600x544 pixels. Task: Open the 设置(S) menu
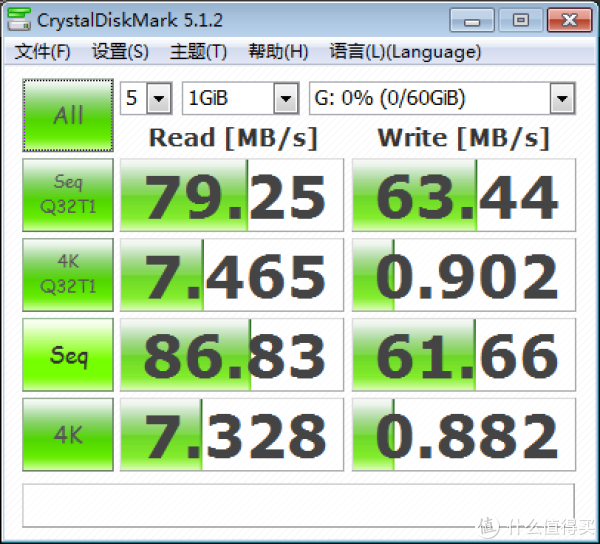click(120, 51)
